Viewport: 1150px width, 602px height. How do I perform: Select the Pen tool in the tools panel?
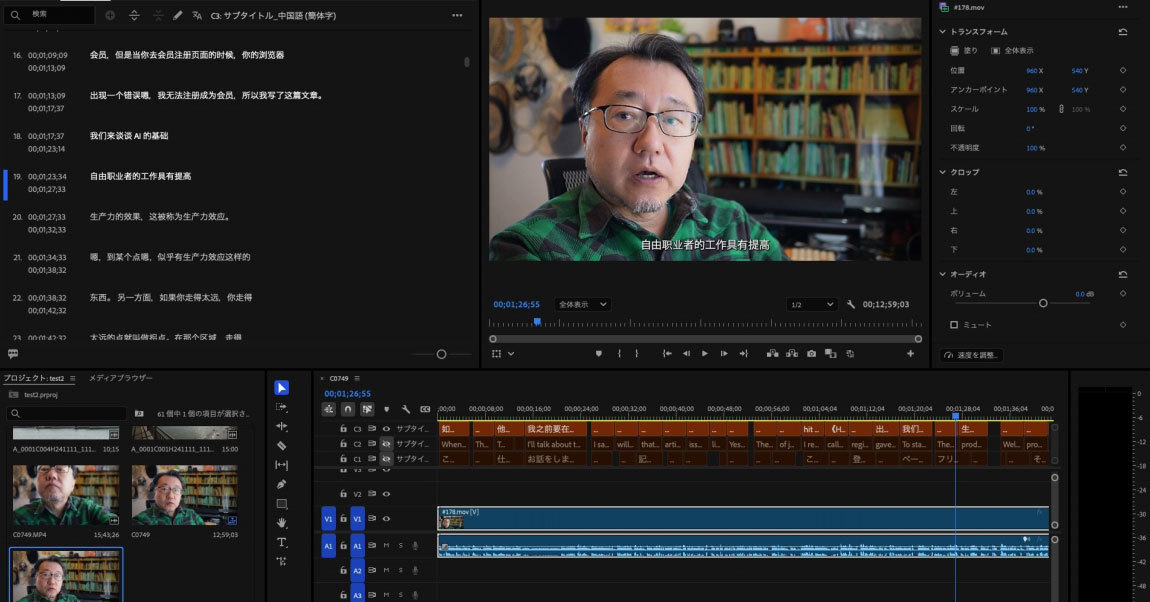[281, 484]
